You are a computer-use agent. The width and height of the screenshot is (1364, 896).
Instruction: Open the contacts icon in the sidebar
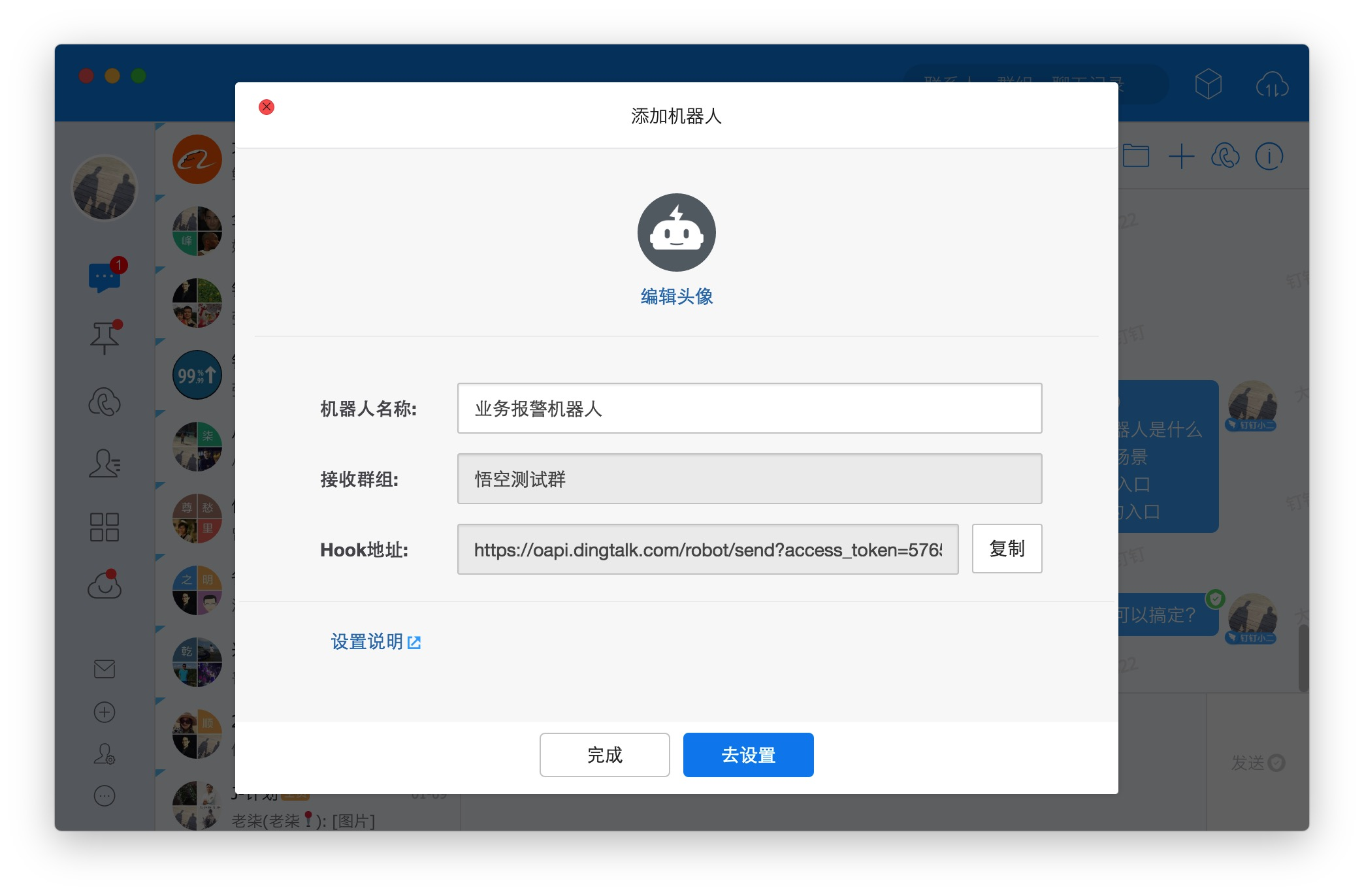click(103, 464)
